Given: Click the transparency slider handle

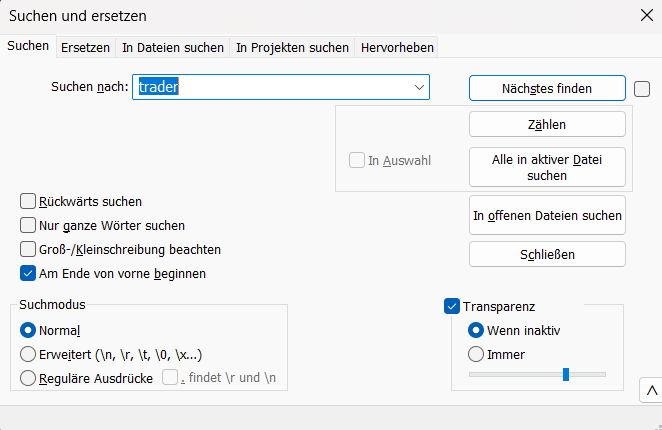Looking at the screenshot, I should pos(566,374).
